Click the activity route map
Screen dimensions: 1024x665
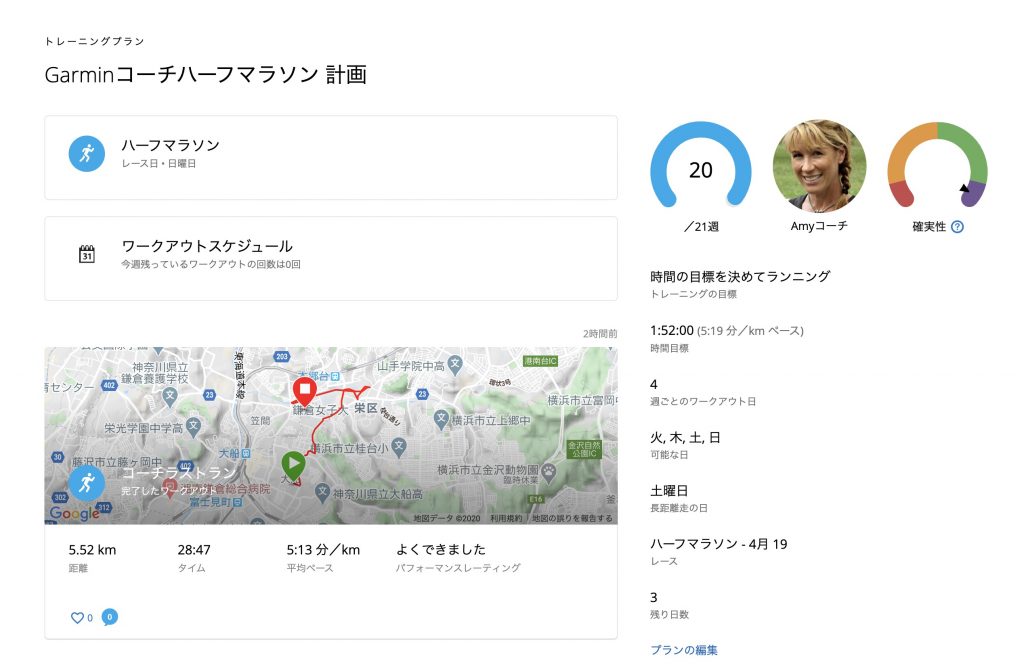pos(331,435)
